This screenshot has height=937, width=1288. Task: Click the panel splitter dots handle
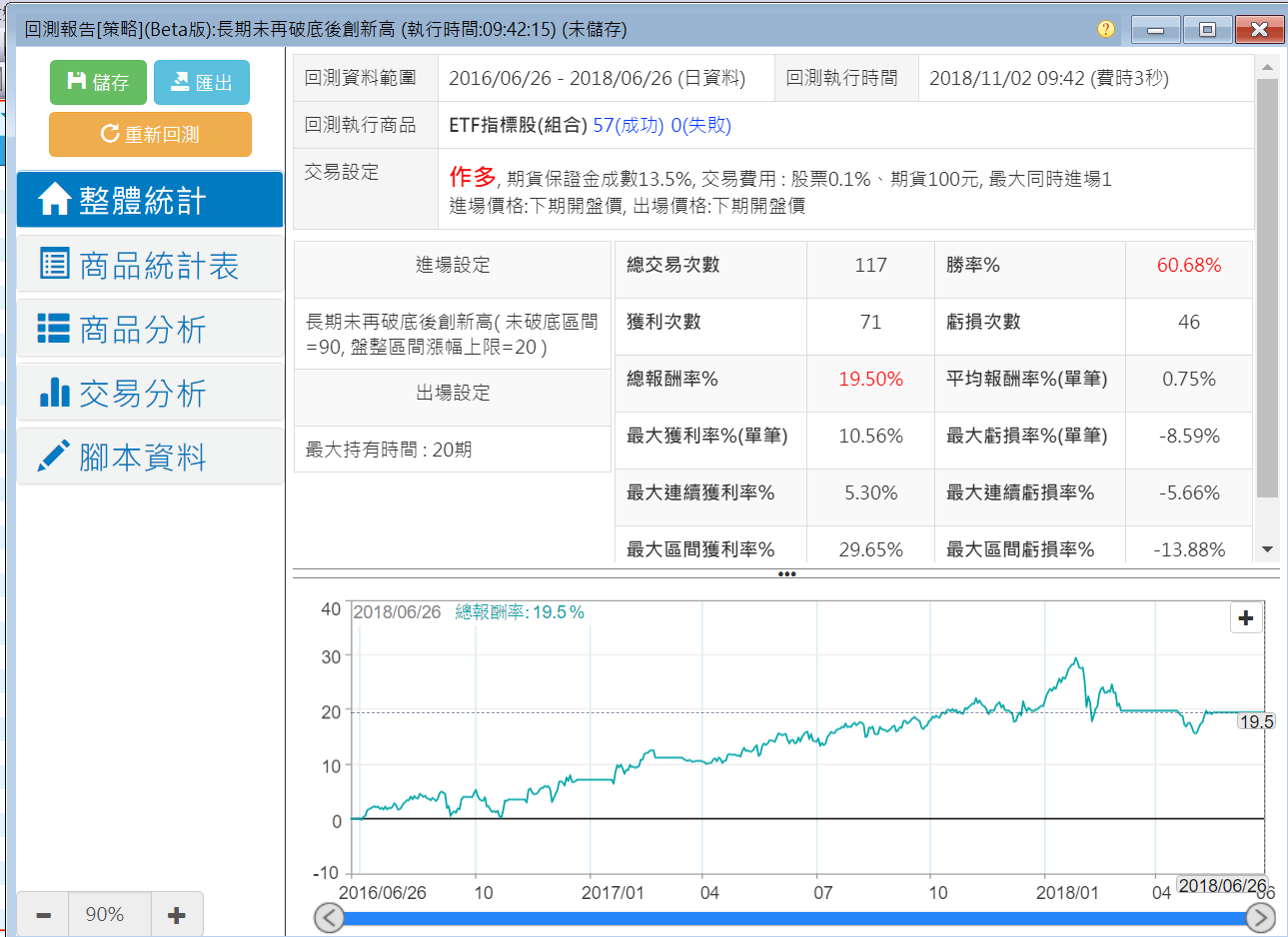coord(786,574)
